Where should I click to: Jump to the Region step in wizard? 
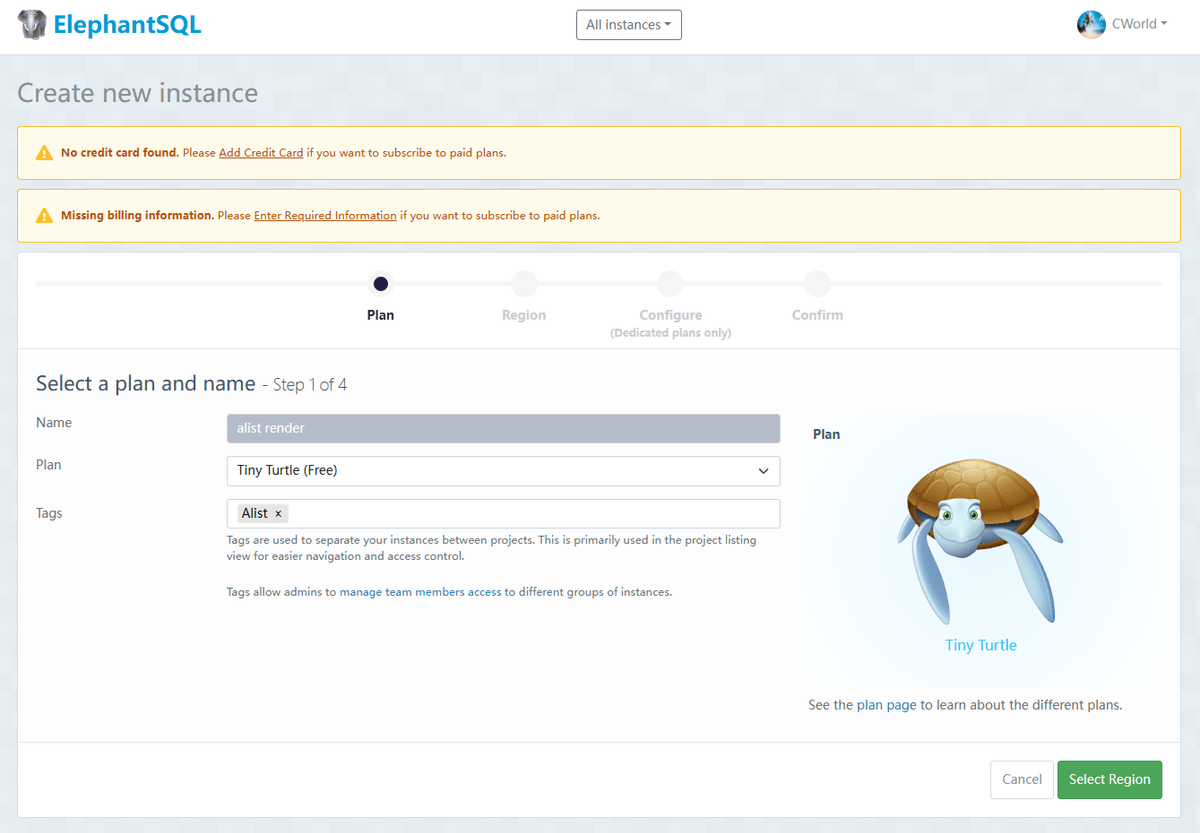(524, 284)
